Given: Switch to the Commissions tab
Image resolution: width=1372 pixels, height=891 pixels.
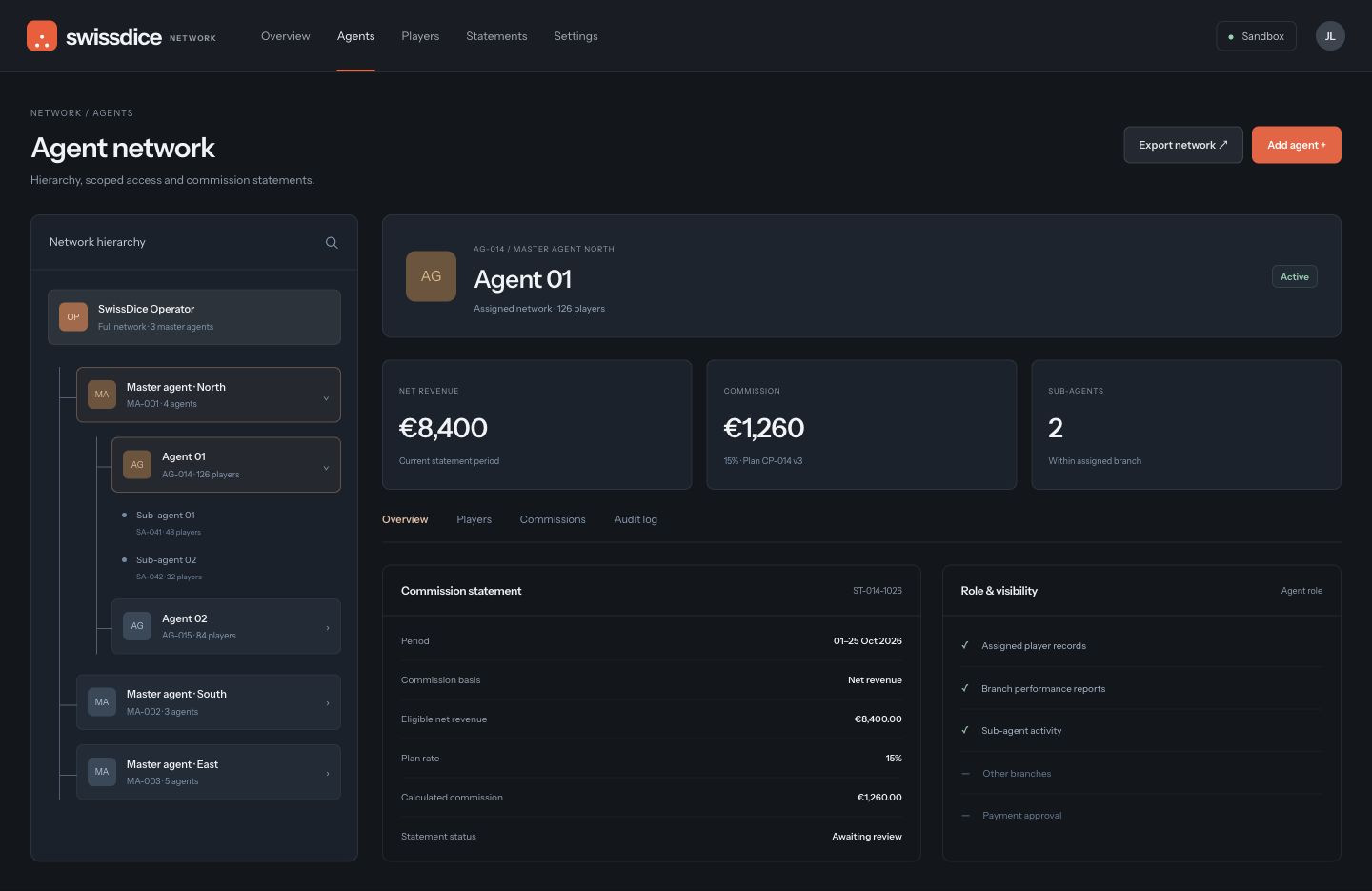Looking at the screenshot, I should 553,519.
